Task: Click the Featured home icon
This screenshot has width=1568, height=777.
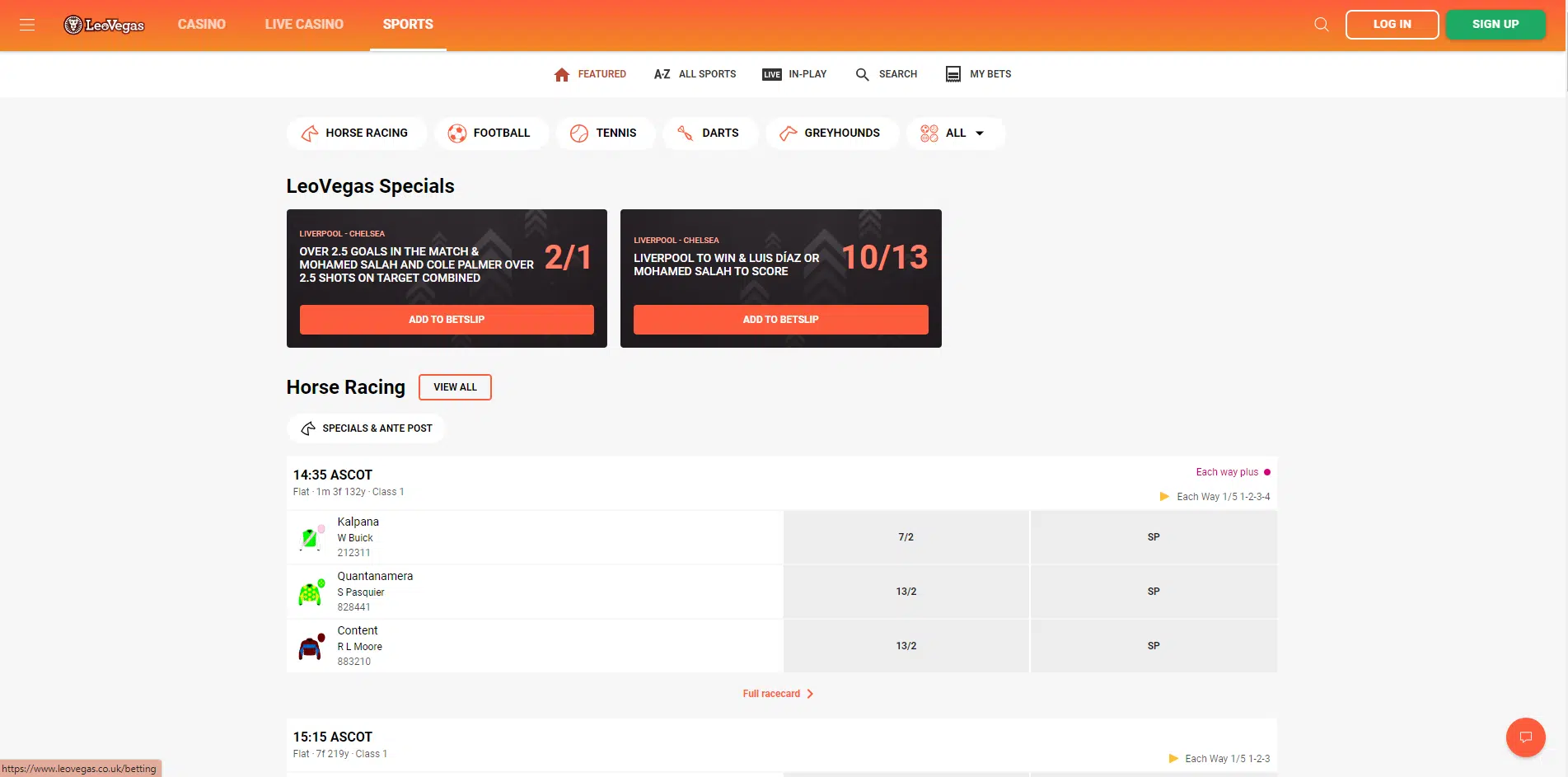Action: click(x=562, y=74)
